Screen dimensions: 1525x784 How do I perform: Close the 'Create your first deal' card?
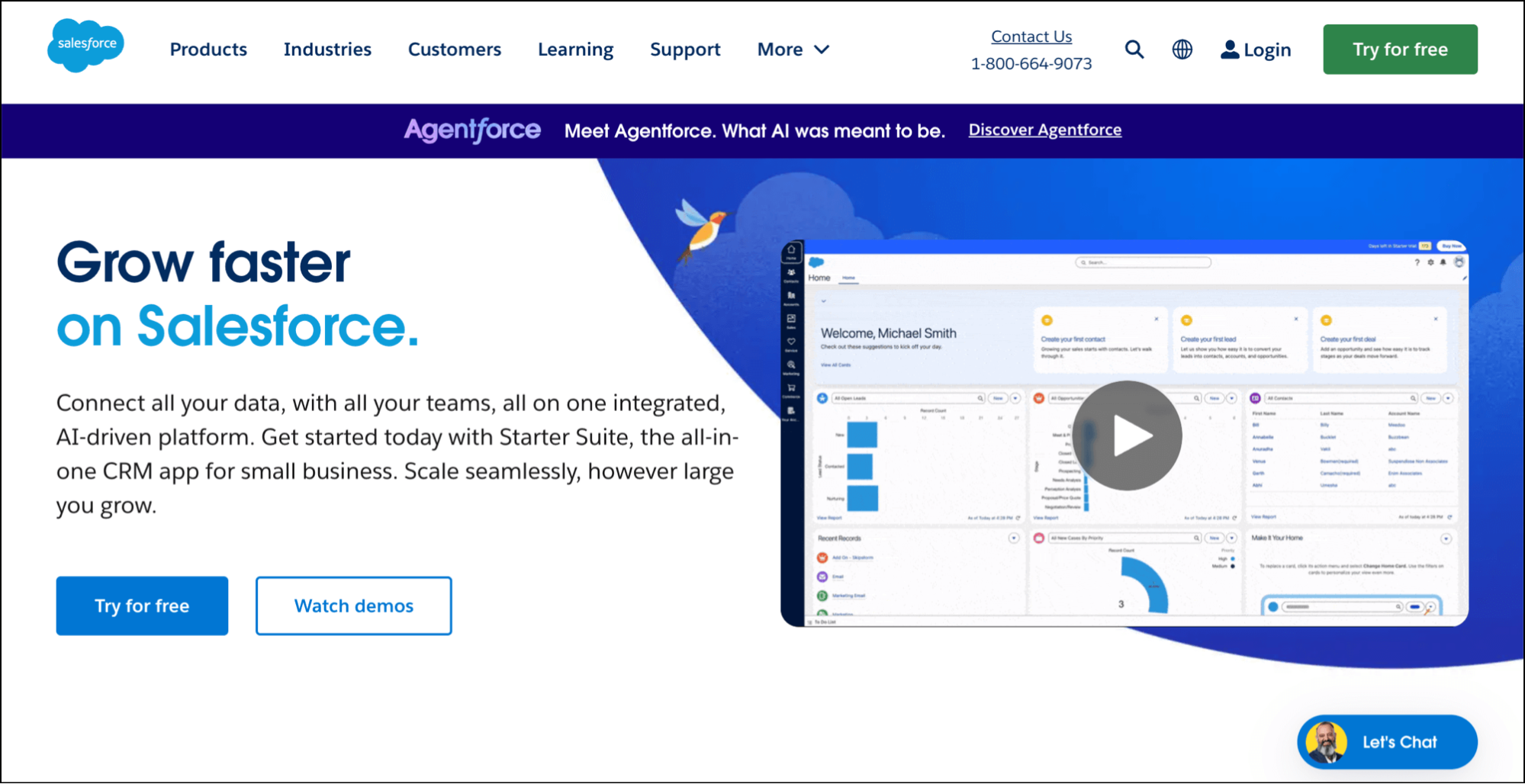(x=1436, y=319)
